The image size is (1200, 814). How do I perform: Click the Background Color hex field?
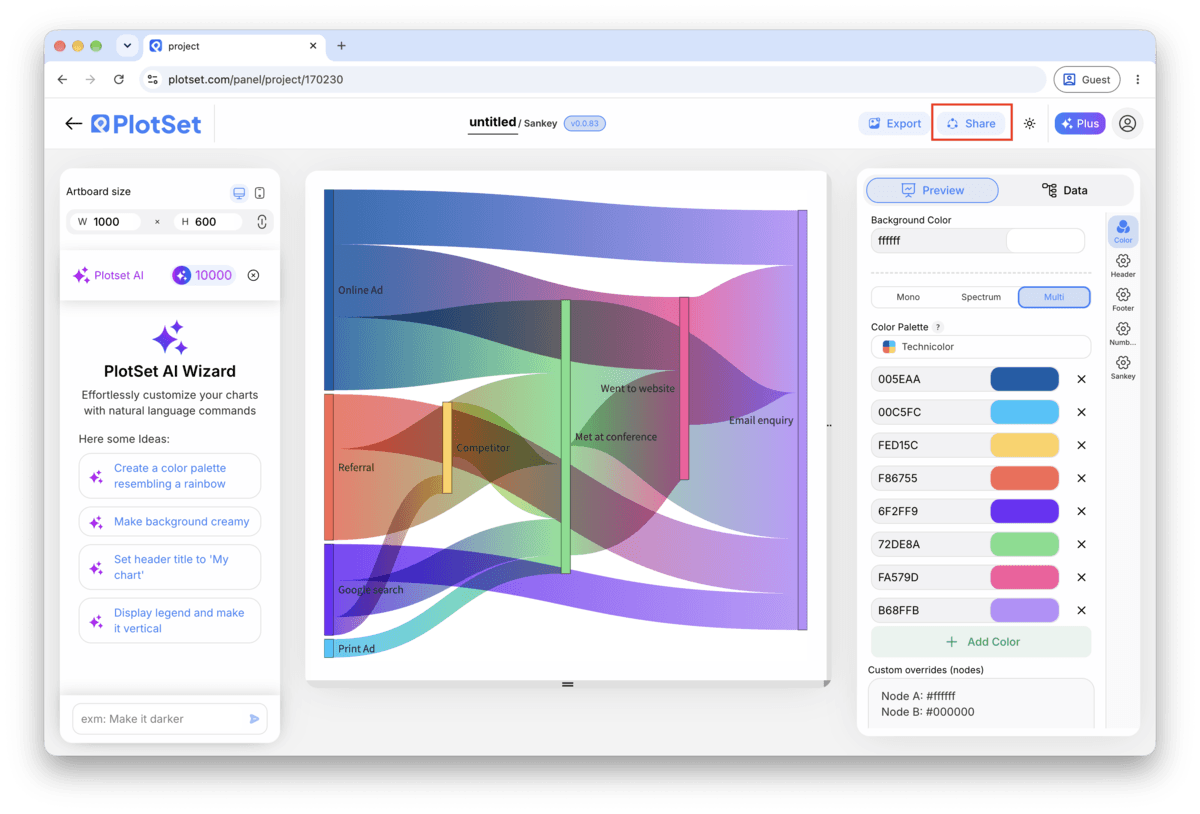(938, 241)
